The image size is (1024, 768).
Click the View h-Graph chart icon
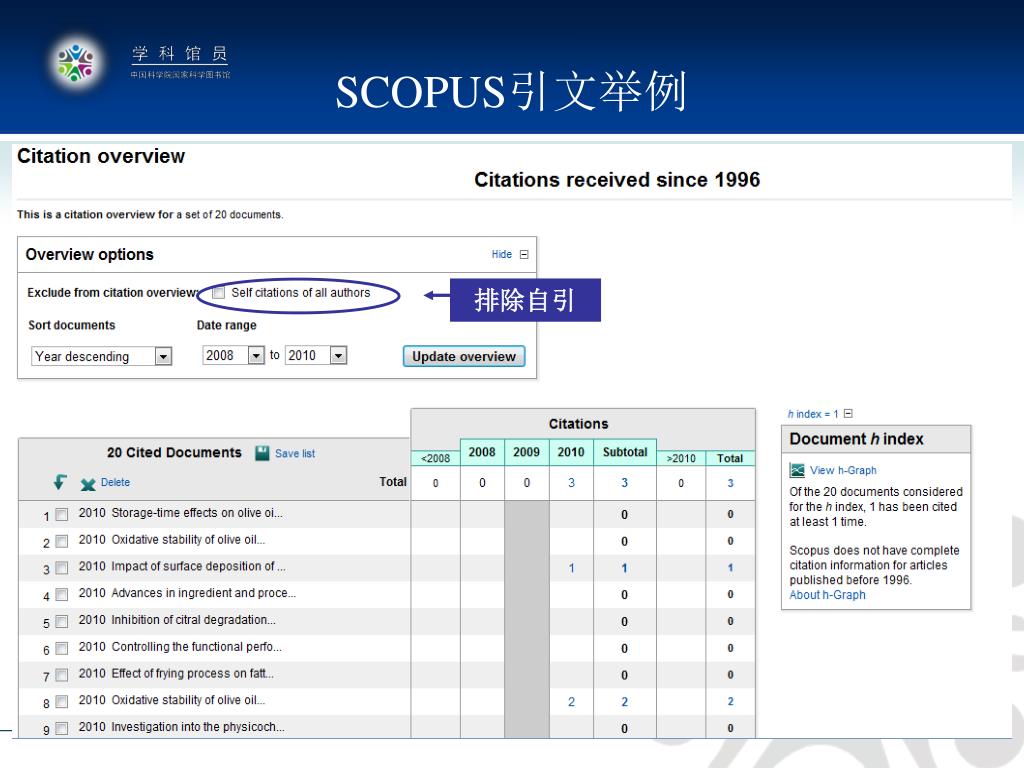[x=797, y=470]
